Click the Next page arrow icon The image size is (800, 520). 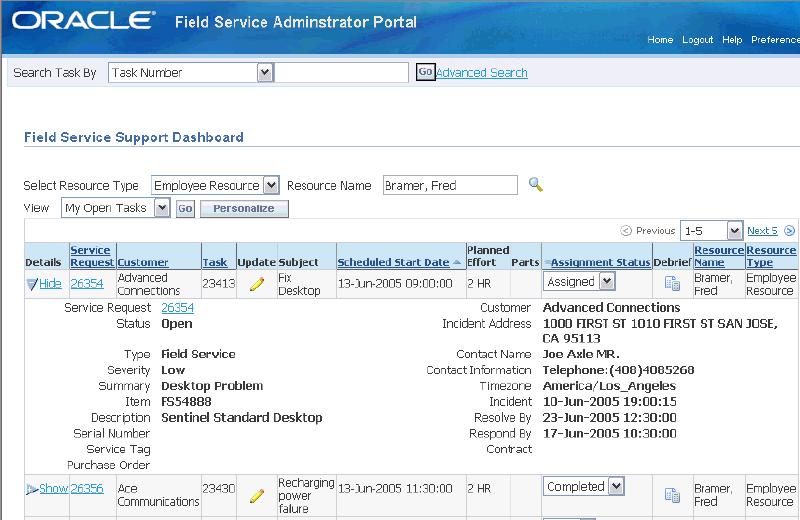[x=789, y=230]
